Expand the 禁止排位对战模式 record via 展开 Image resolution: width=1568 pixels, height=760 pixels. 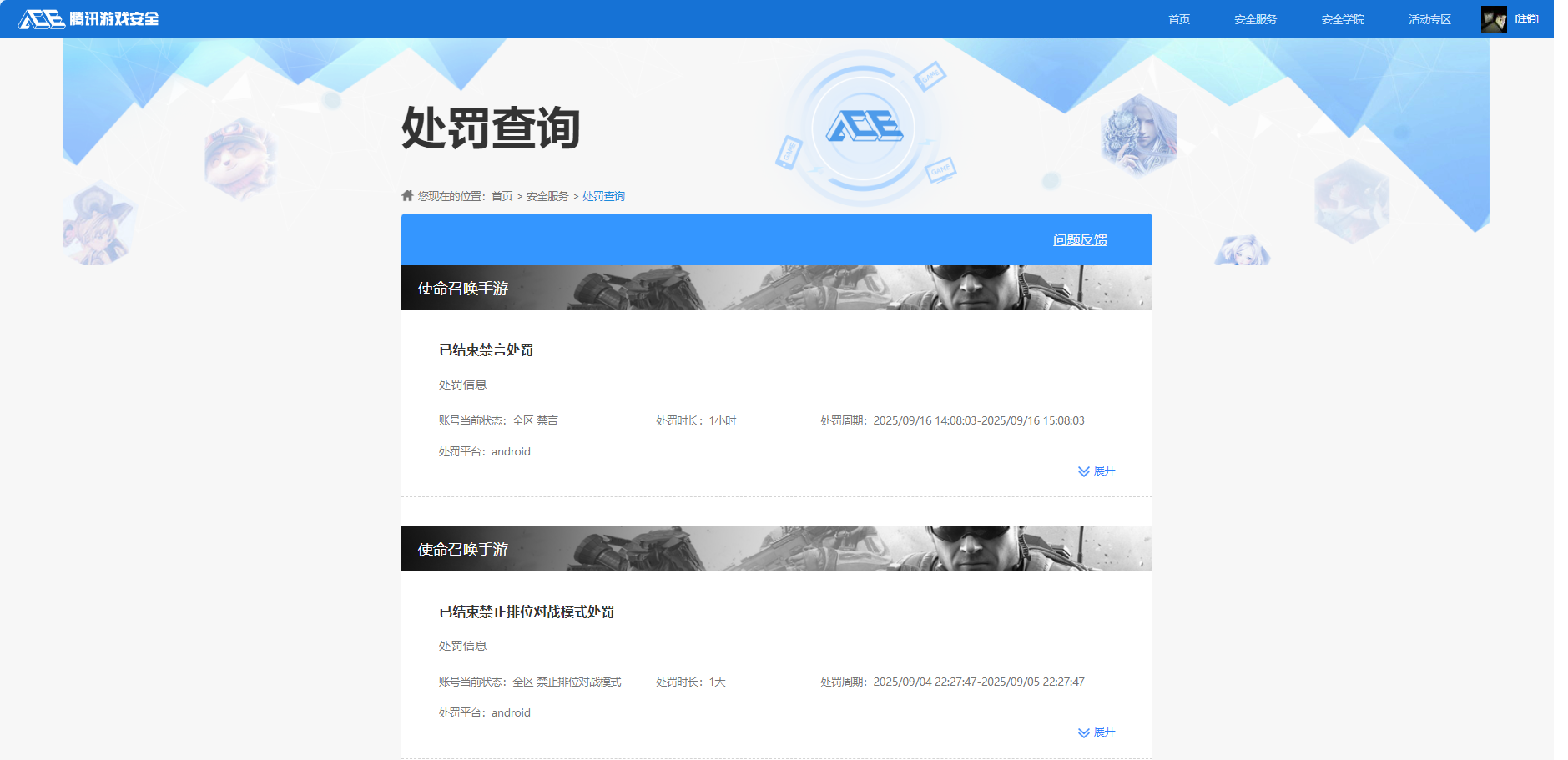(1097, 732)
